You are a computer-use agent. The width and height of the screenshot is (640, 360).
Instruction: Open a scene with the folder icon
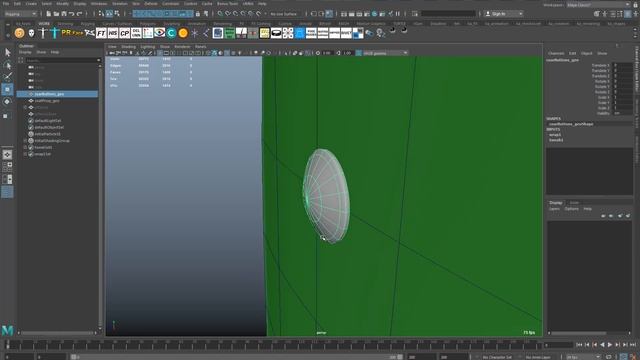pyautogui.click(x=56, y=14)
